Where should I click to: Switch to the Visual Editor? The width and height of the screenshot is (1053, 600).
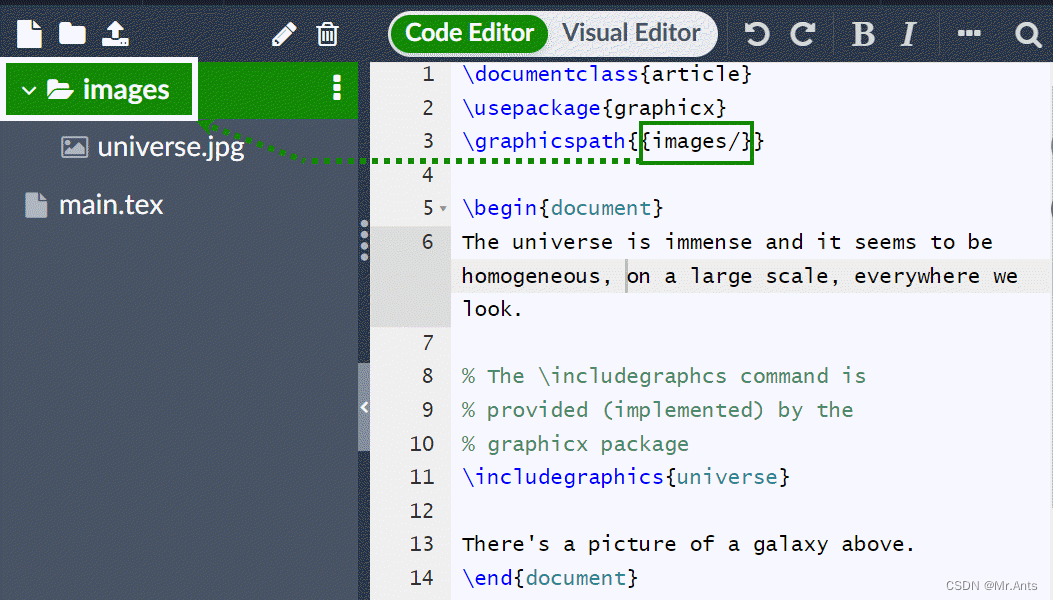[x=630, y=33]
